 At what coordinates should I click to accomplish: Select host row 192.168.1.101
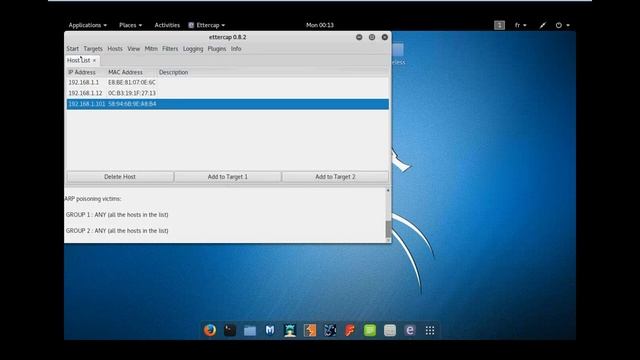[227, 104]
